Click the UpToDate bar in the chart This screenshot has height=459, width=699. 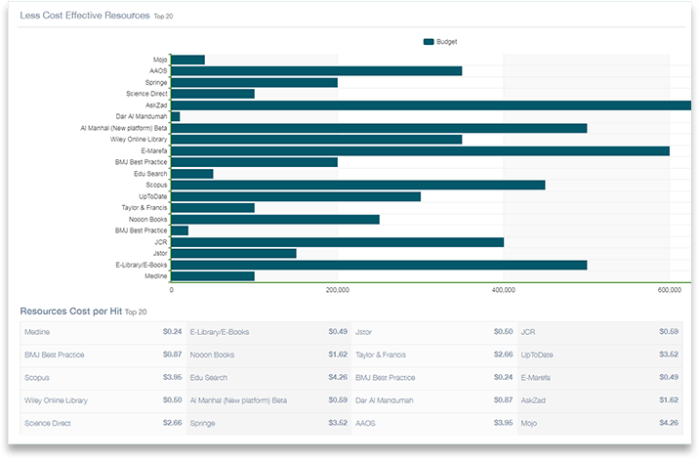295,196
